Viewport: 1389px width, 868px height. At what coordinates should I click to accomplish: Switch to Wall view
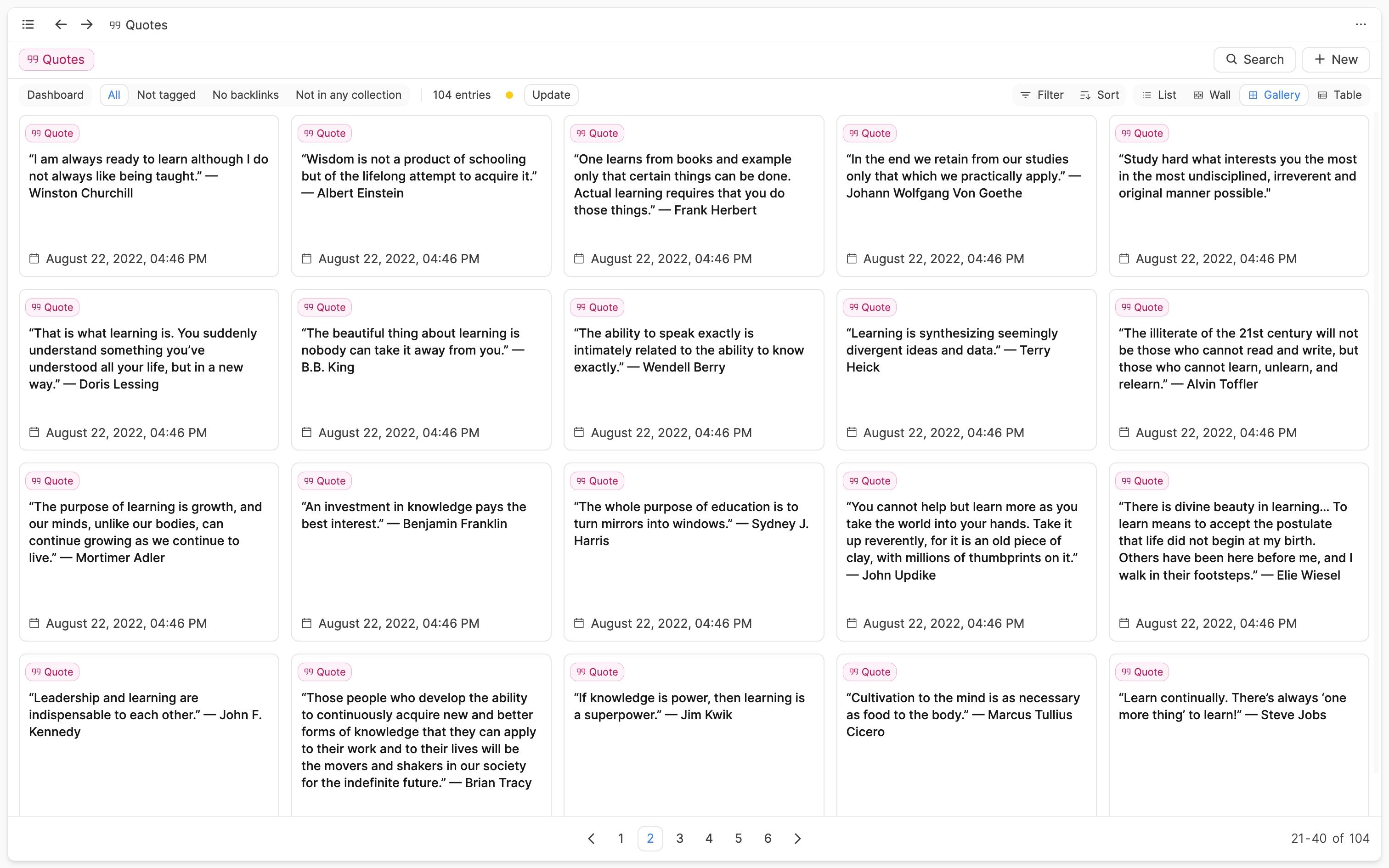click(1212, 95)
